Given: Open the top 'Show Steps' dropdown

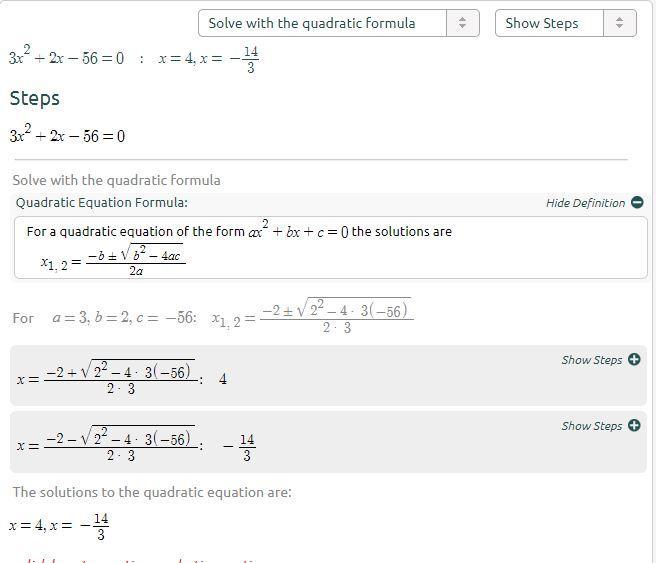Looking at the screenshot, I should (566, 23).
